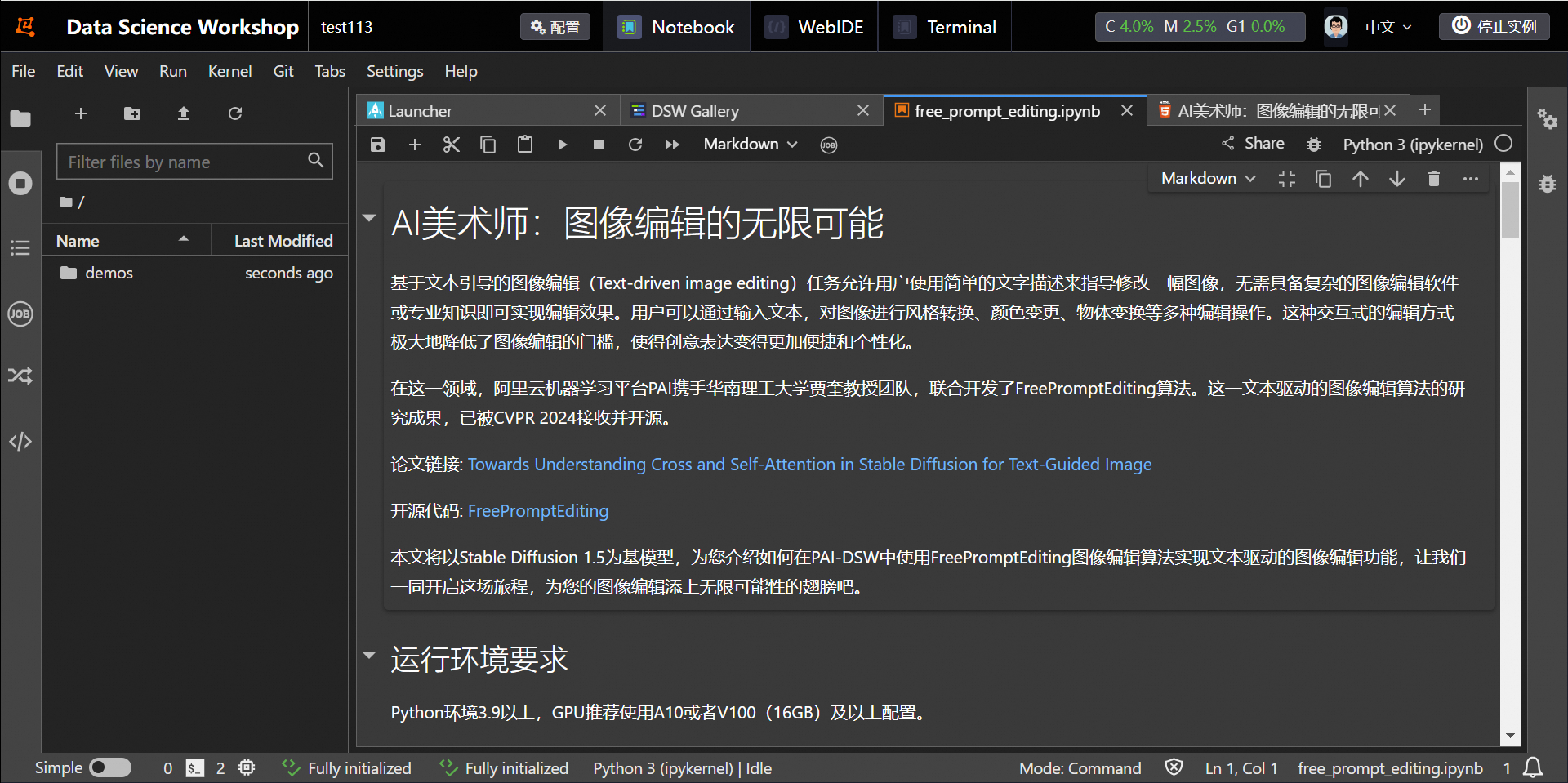The height and width of the screenshot is (783, 1568).
Task: Interrupt the kernel with stop icon
Action: [599, 145]
